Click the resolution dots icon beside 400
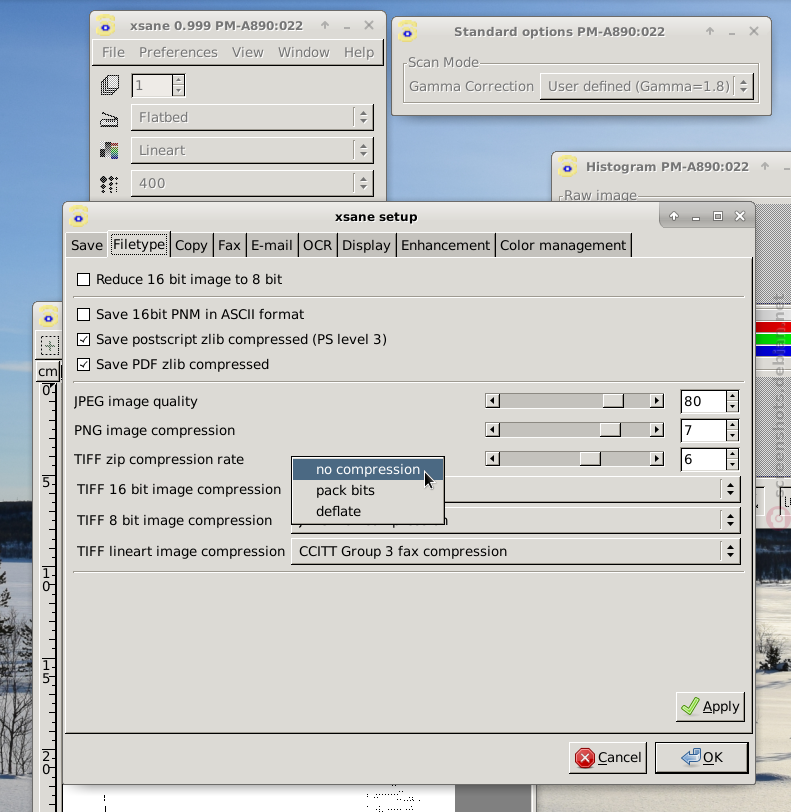 pyautogui.click(x=109, y=184)
